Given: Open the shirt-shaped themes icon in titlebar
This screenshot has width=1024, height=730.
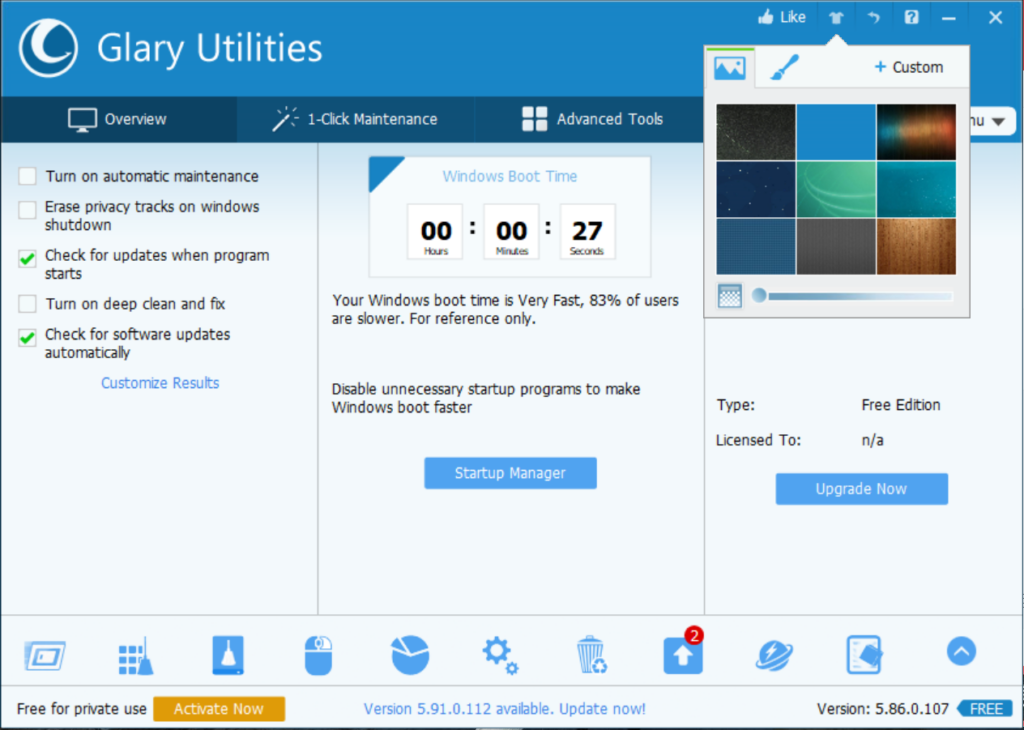Looking at the screenshot, I should (x=836, y=16).
